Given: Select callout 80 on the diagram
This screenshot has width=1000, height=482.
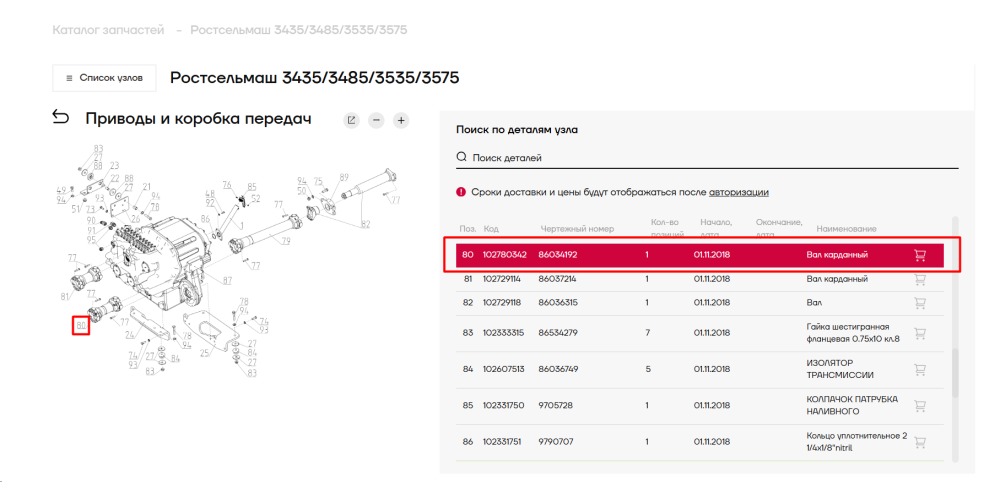Looking at the screenshot, I should click(80, 325).
